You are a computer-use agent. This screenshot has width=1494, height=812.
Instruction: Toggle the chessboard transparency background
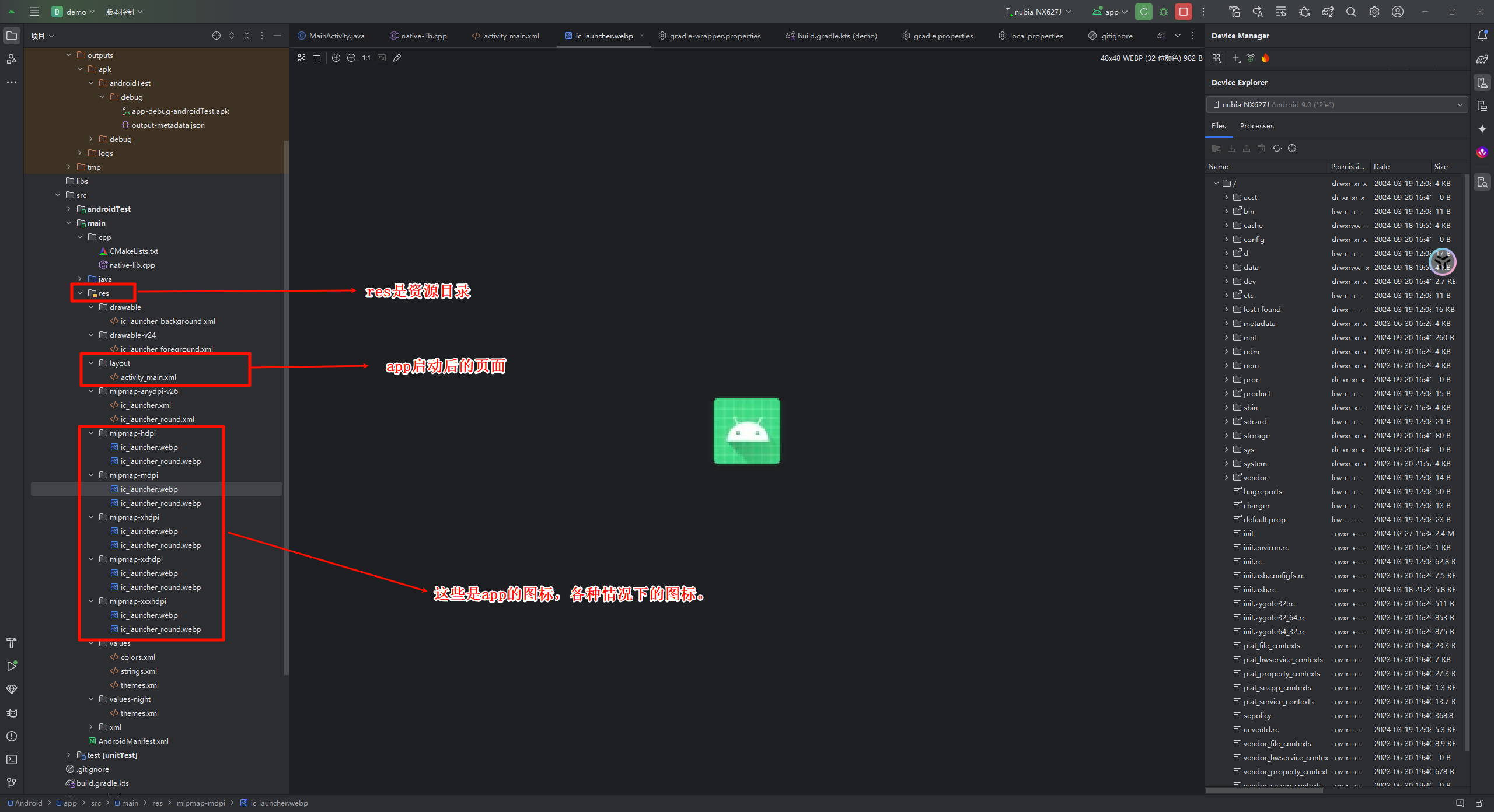coord(302,58)
